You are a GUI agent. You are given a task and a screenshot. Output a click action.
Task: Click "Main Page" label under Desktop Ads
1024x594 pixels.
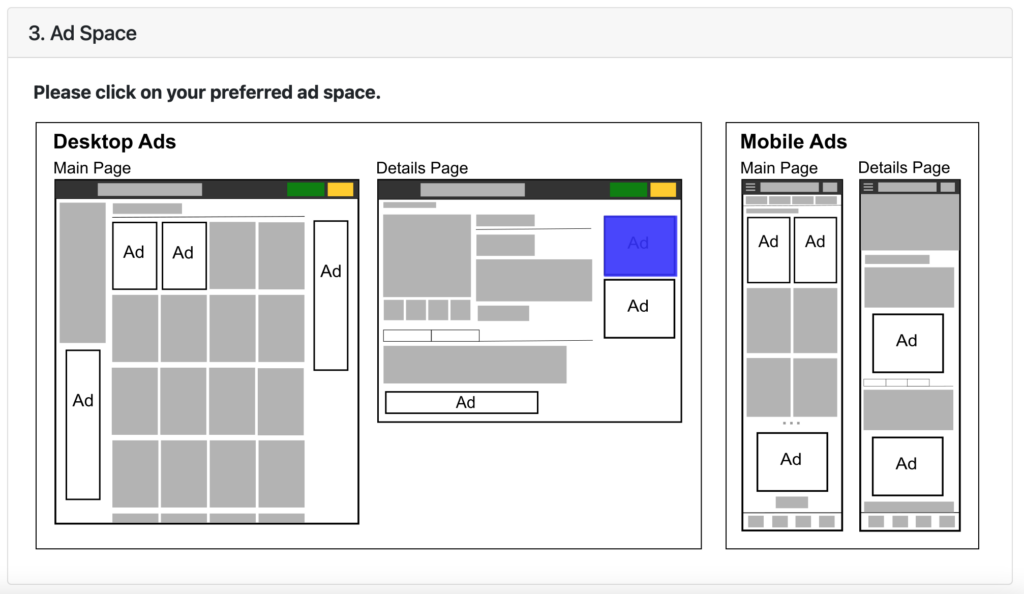point(92,168)
